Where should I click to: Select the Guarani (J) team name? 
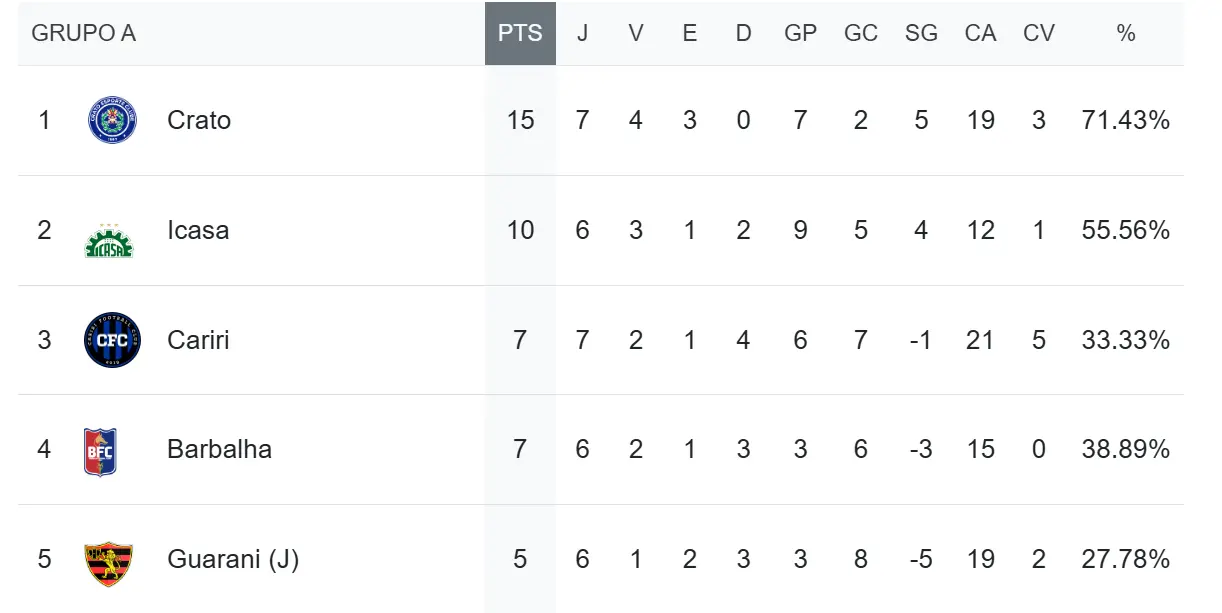233,558
